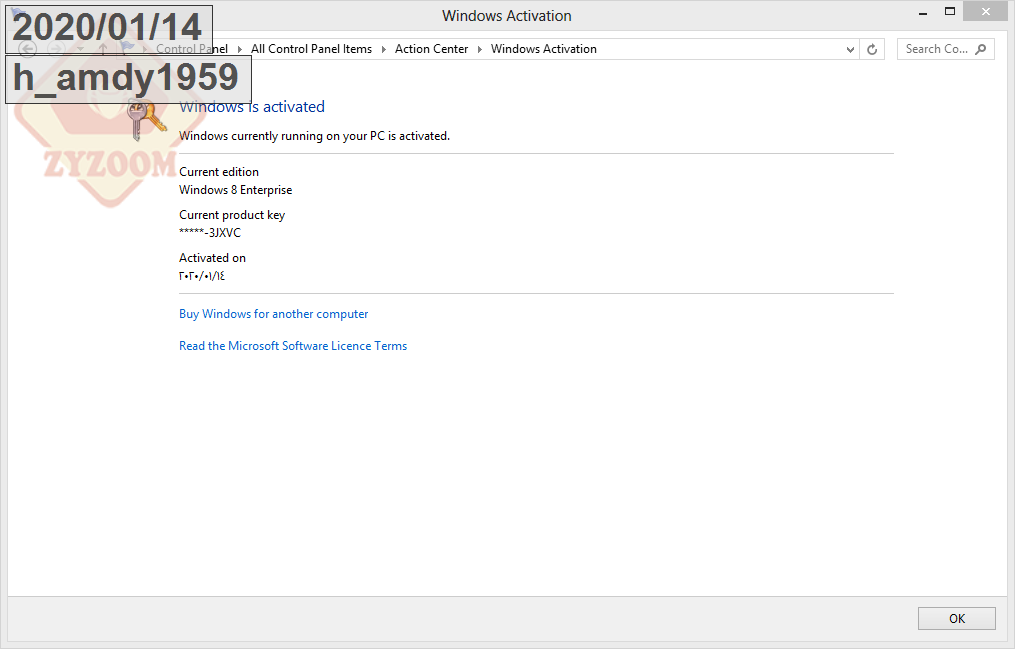This screenshot has width=1015, height=649.
Task: Click the Current product key label
Action: (x=232, y=215)
